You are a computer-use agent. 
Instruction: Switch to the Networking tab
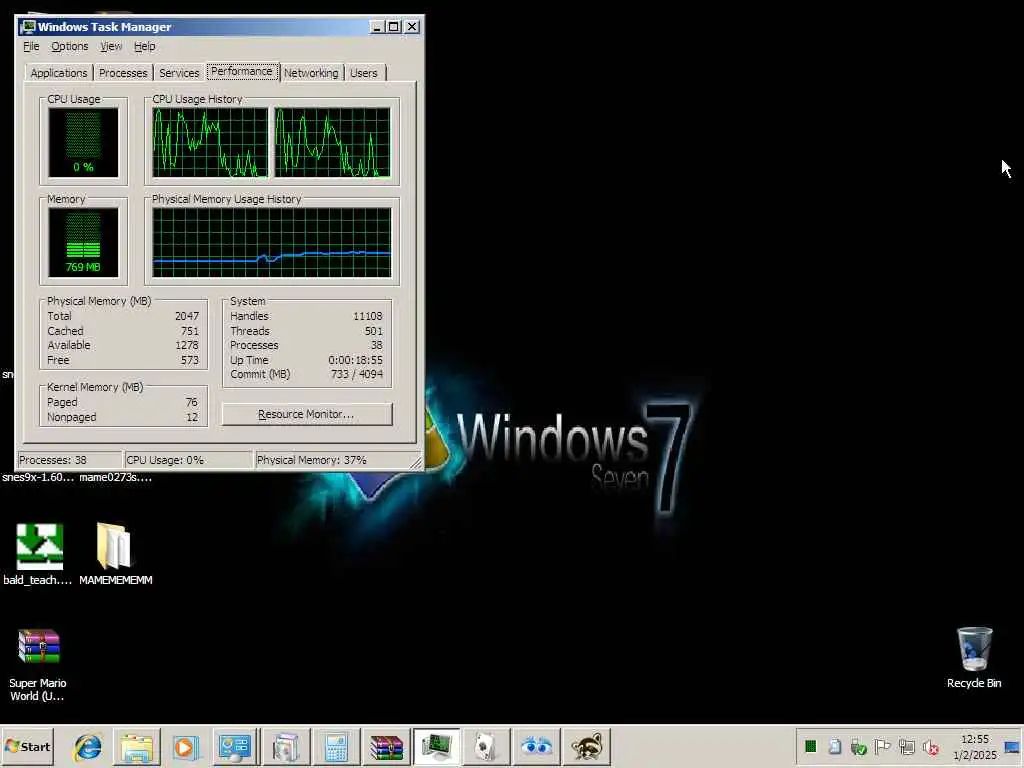(311, 73)
